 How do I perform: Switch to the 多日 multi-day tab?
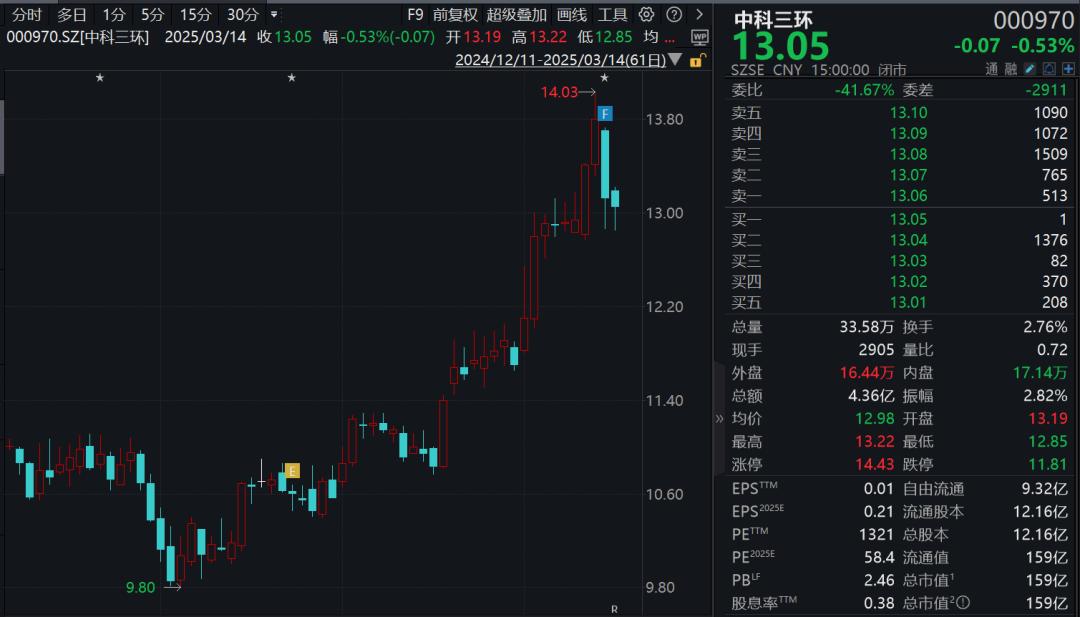tap(72, 14)
